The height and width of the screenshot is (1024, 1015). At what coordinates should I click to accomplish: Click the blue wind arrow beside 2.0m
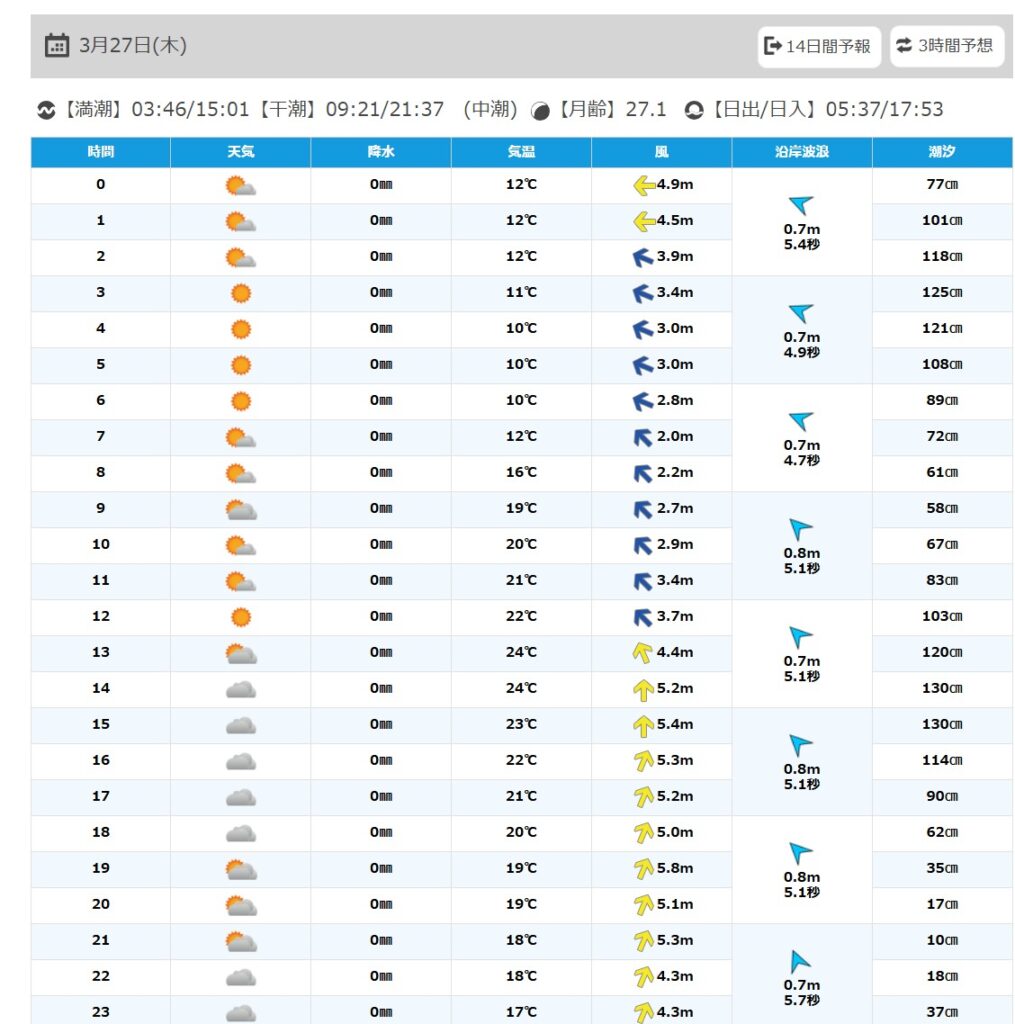tap(643, 438)
